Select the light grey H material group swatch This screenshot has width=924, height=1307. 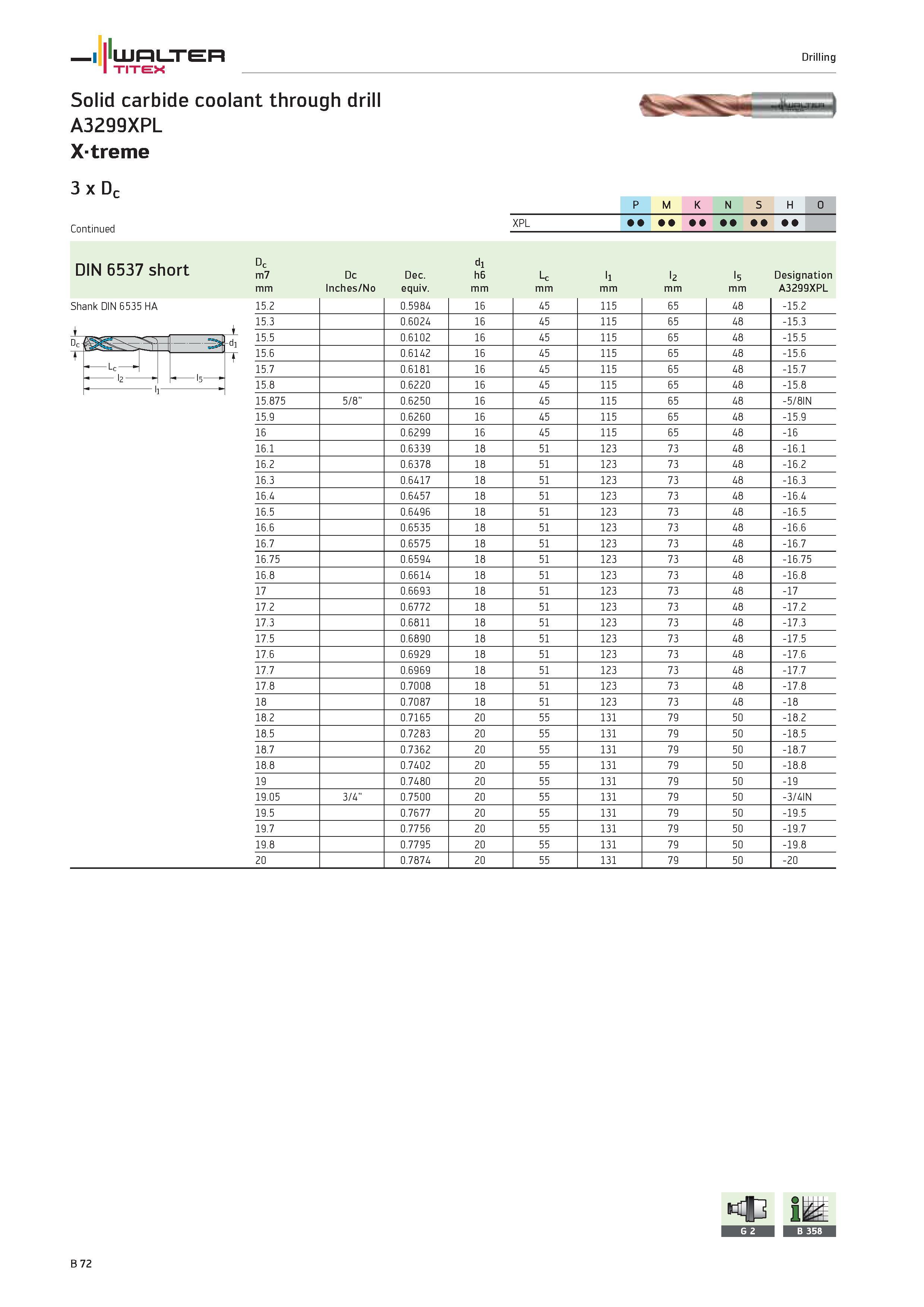(789, 205)
